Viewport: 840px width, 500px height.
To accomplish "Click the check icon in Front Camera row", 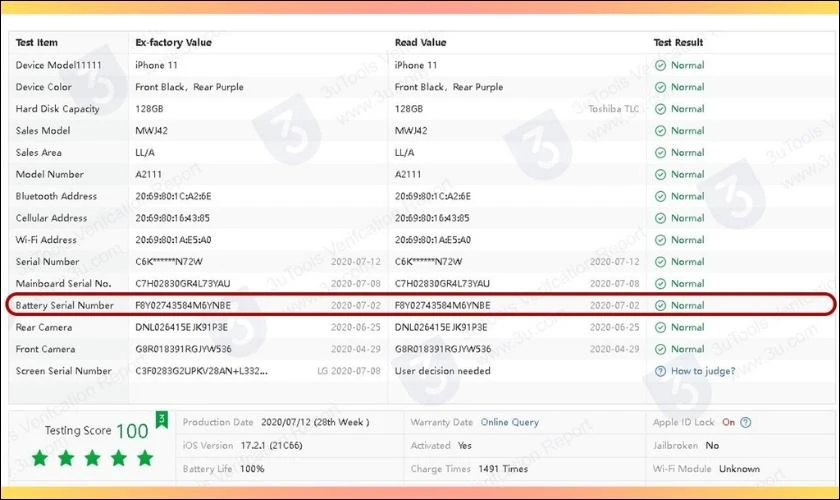I will pyautogui.click(x=660, y=349).
